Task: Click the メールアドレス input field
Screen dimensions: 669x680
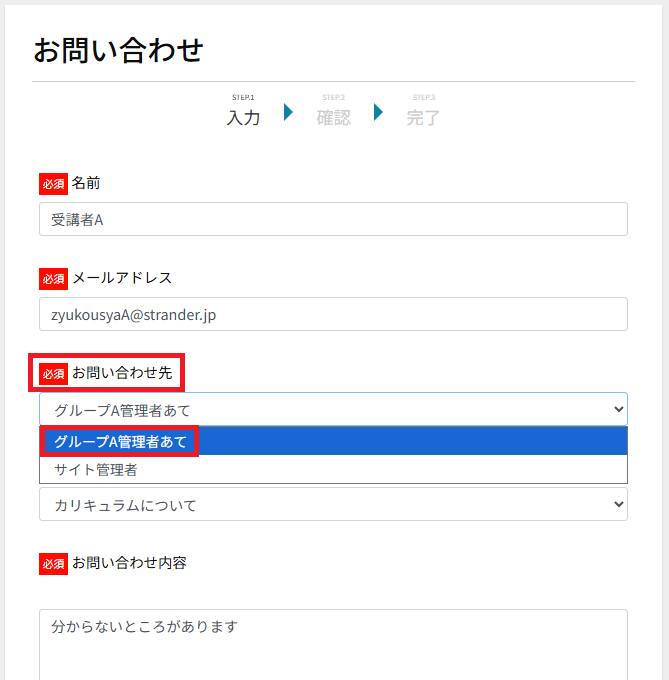Action: 333,314
